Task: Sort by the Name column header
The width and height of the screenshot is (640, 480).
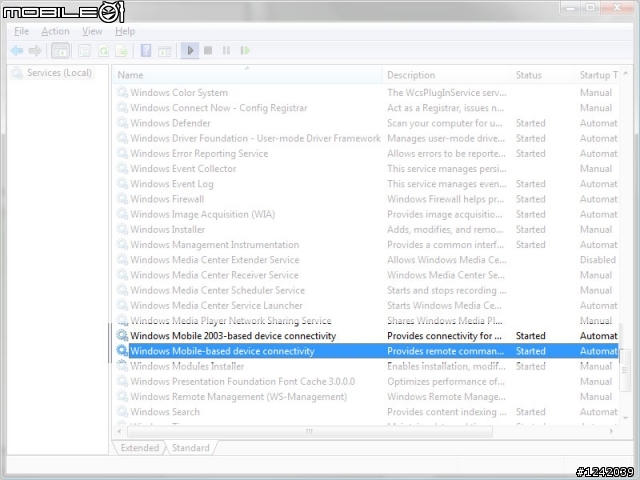Action: coord(247,75)
